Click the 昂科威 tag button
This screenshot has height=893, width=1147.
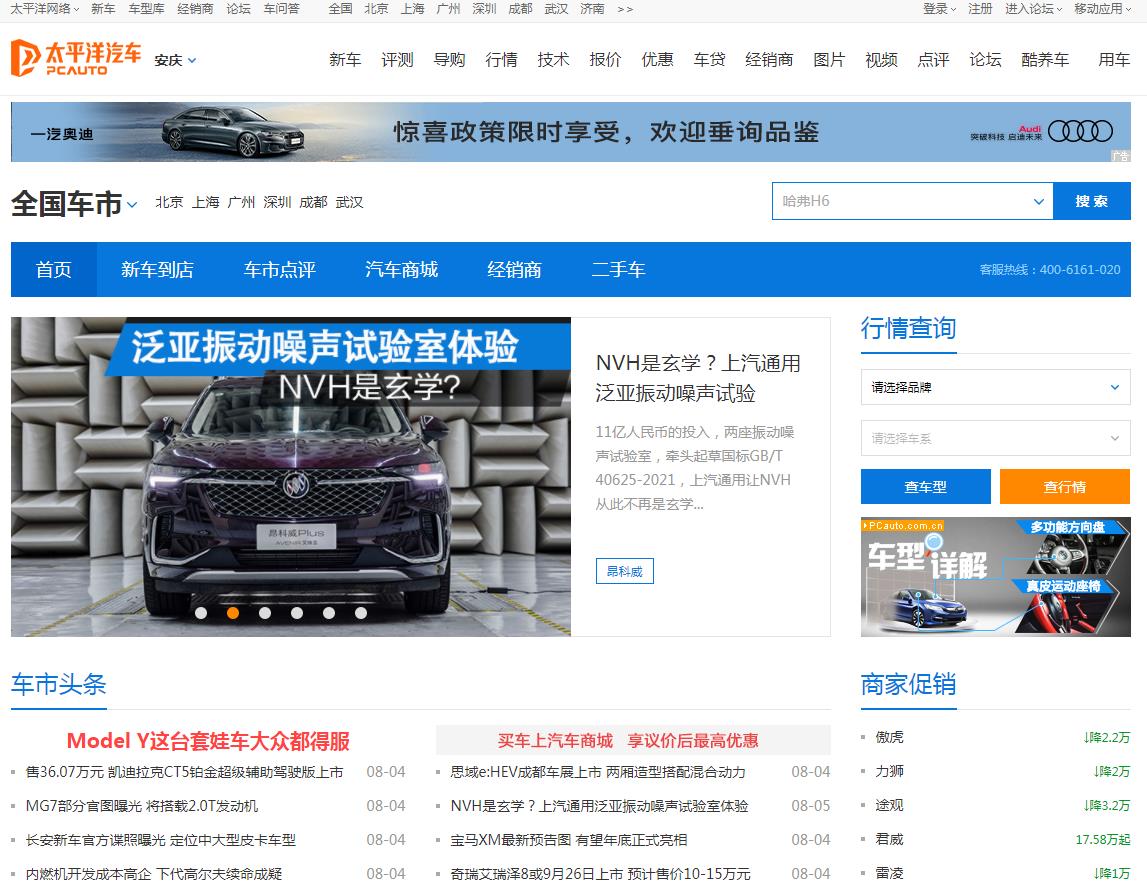[625, 571]
